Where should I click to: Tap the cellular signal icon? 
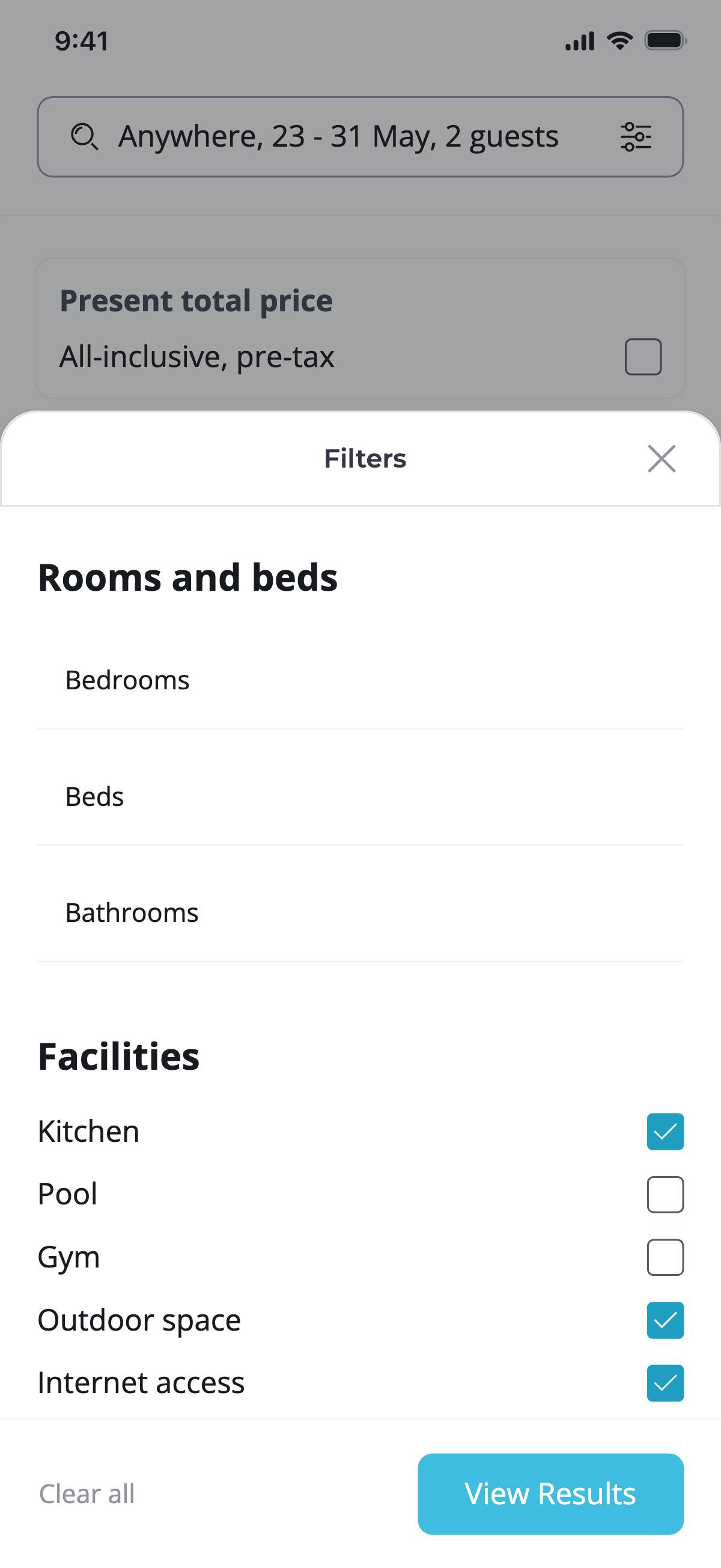point(579,42)
